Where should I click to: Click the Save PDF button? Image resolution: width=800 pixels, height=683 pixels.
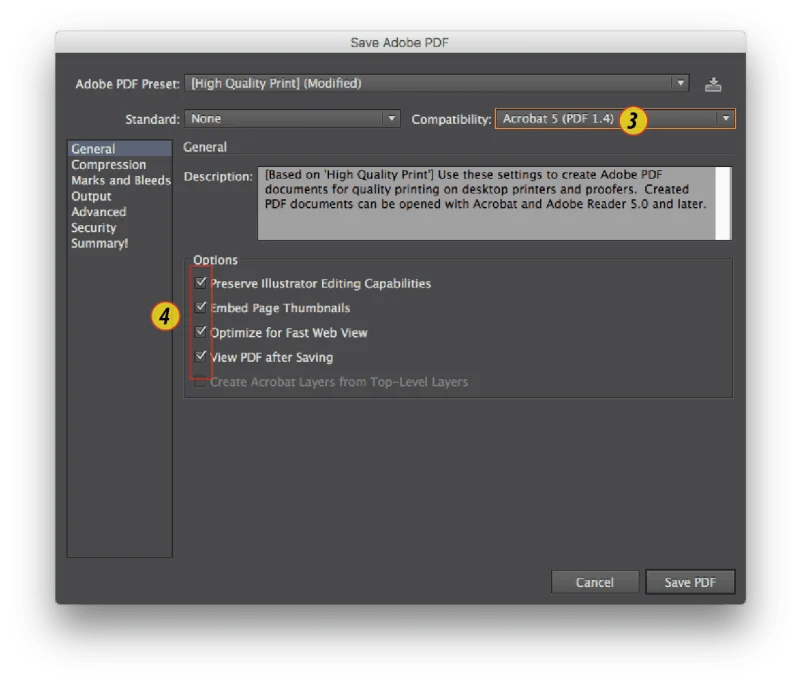[690, 583]
